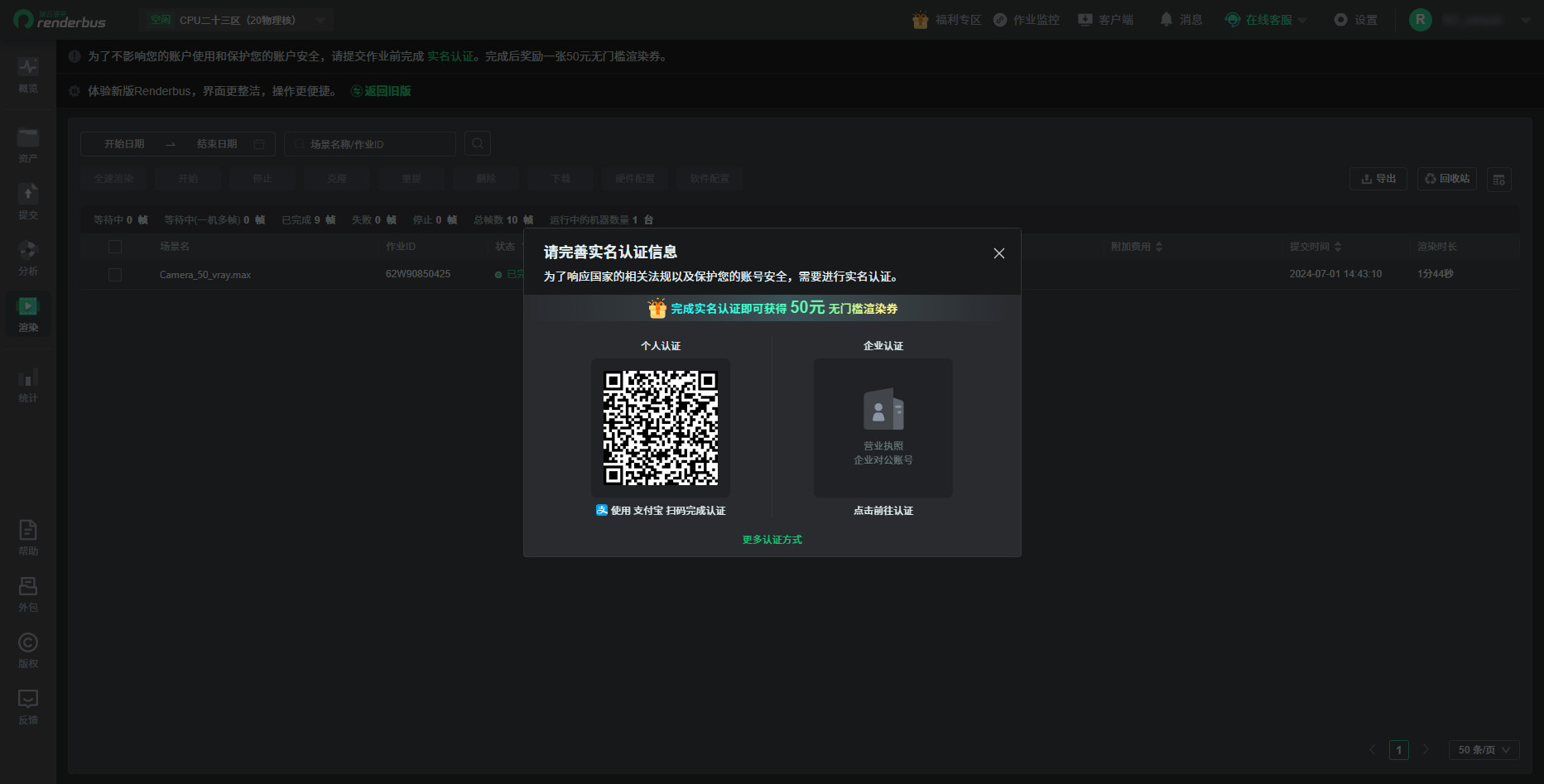Image resolution: width=1544 pixels, height=784 pixels.
Task: Click the 全速渲染 button
Action: click(113, 179)
